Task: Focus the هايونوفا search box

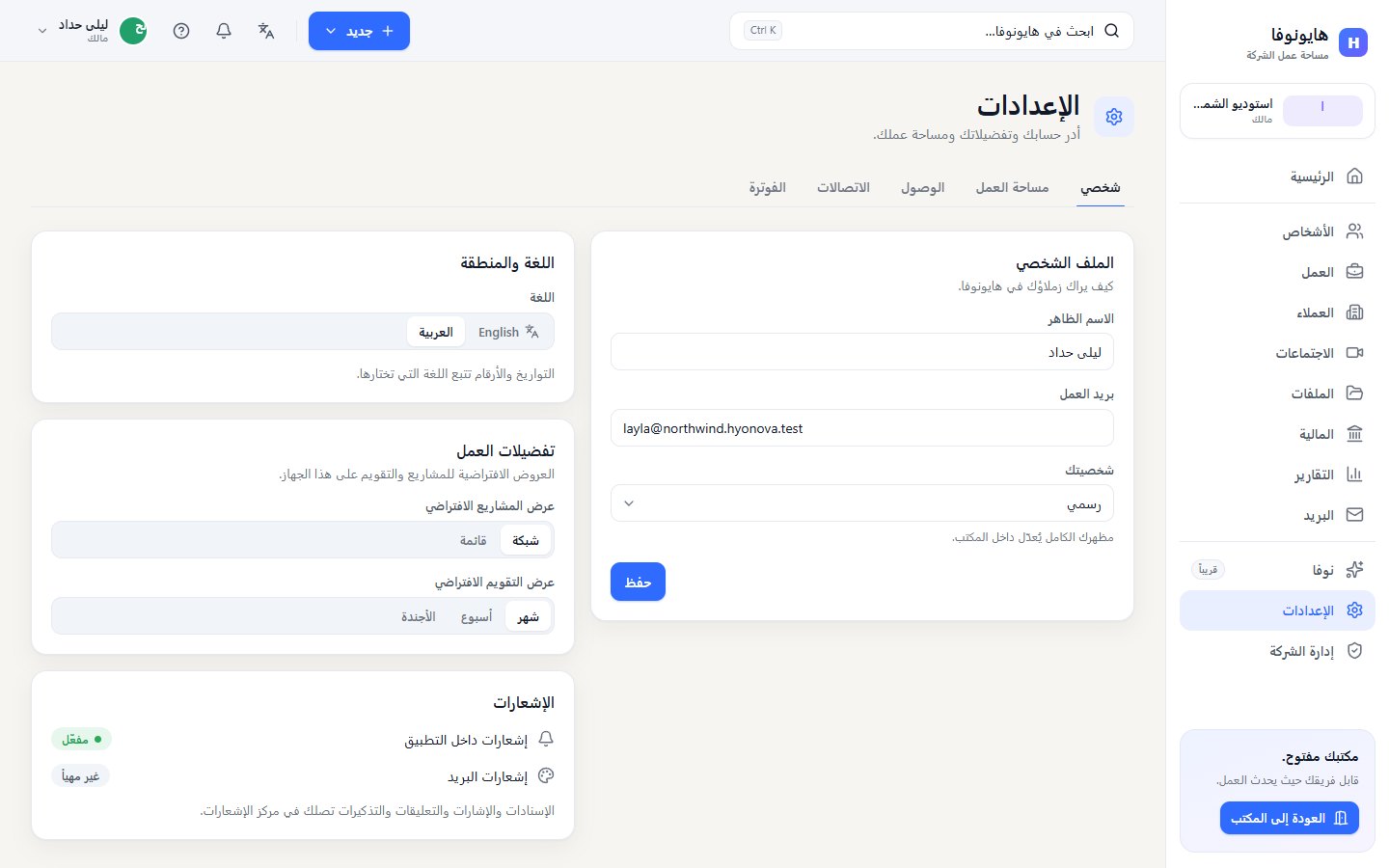Action: 932,31
